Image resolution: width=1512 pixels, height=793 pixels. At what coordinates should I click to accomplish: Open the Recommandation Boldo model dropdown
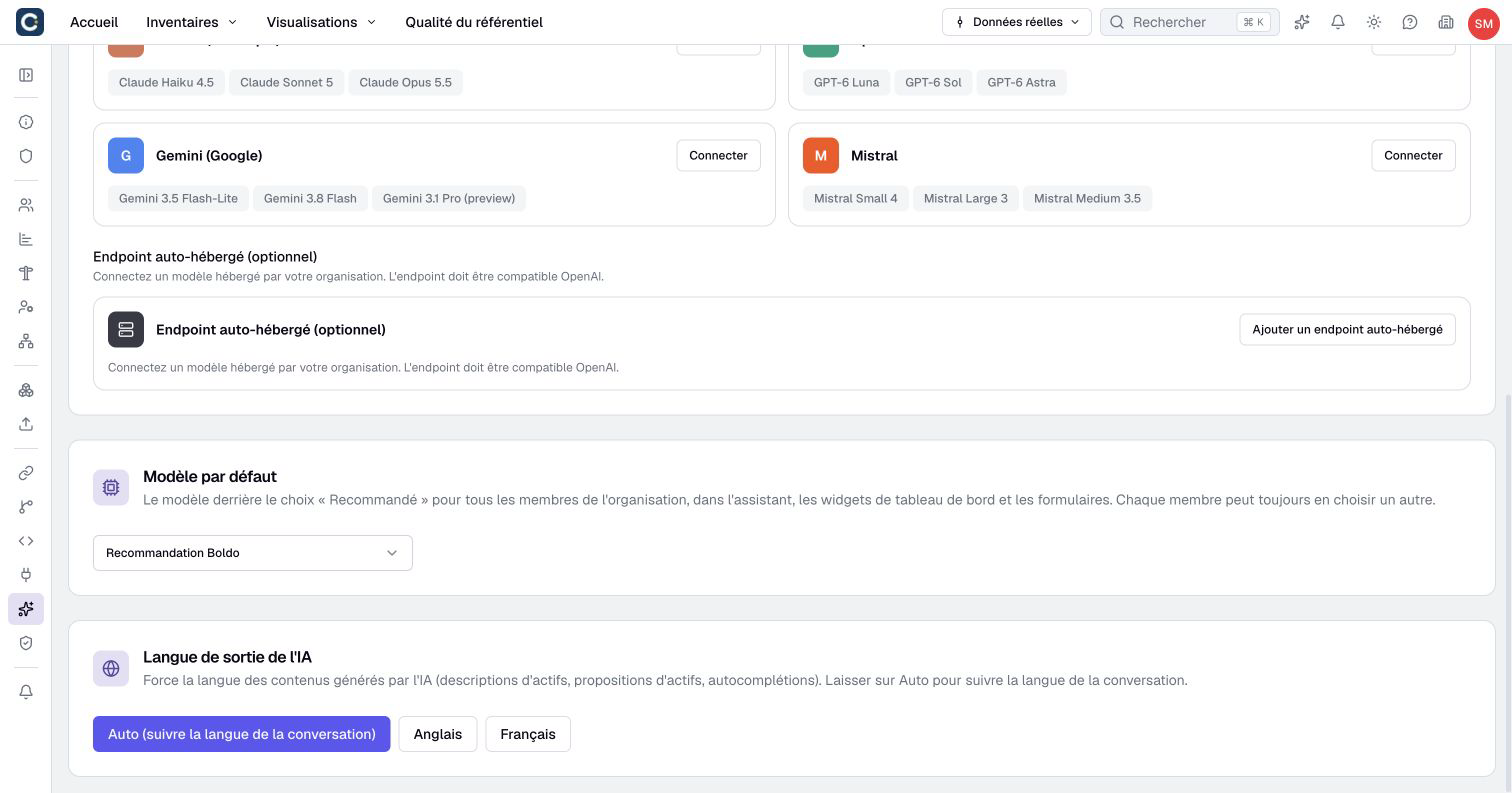253,553
